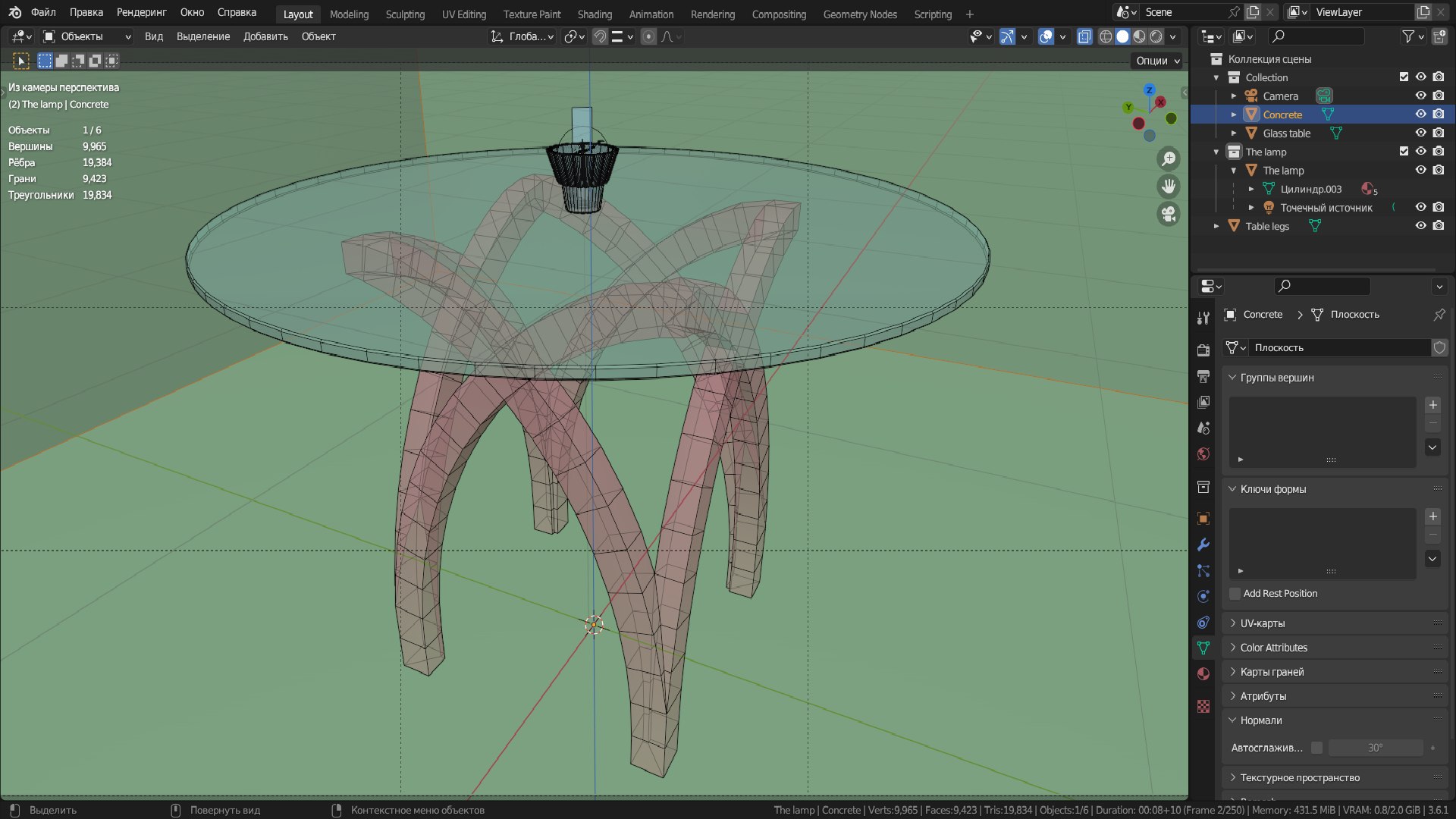This screenshot has width=1456, height=819.
Task: Open the Tool properties tab
Action: pyautogui.click(x=1203, y=318)
